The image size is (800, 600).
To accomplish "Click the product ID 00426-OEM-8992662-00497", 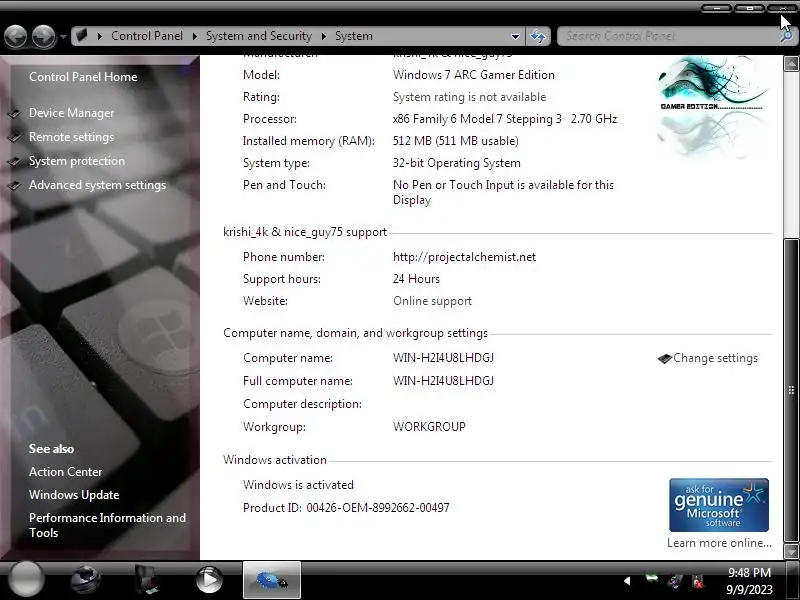I will tap(378, 508).
